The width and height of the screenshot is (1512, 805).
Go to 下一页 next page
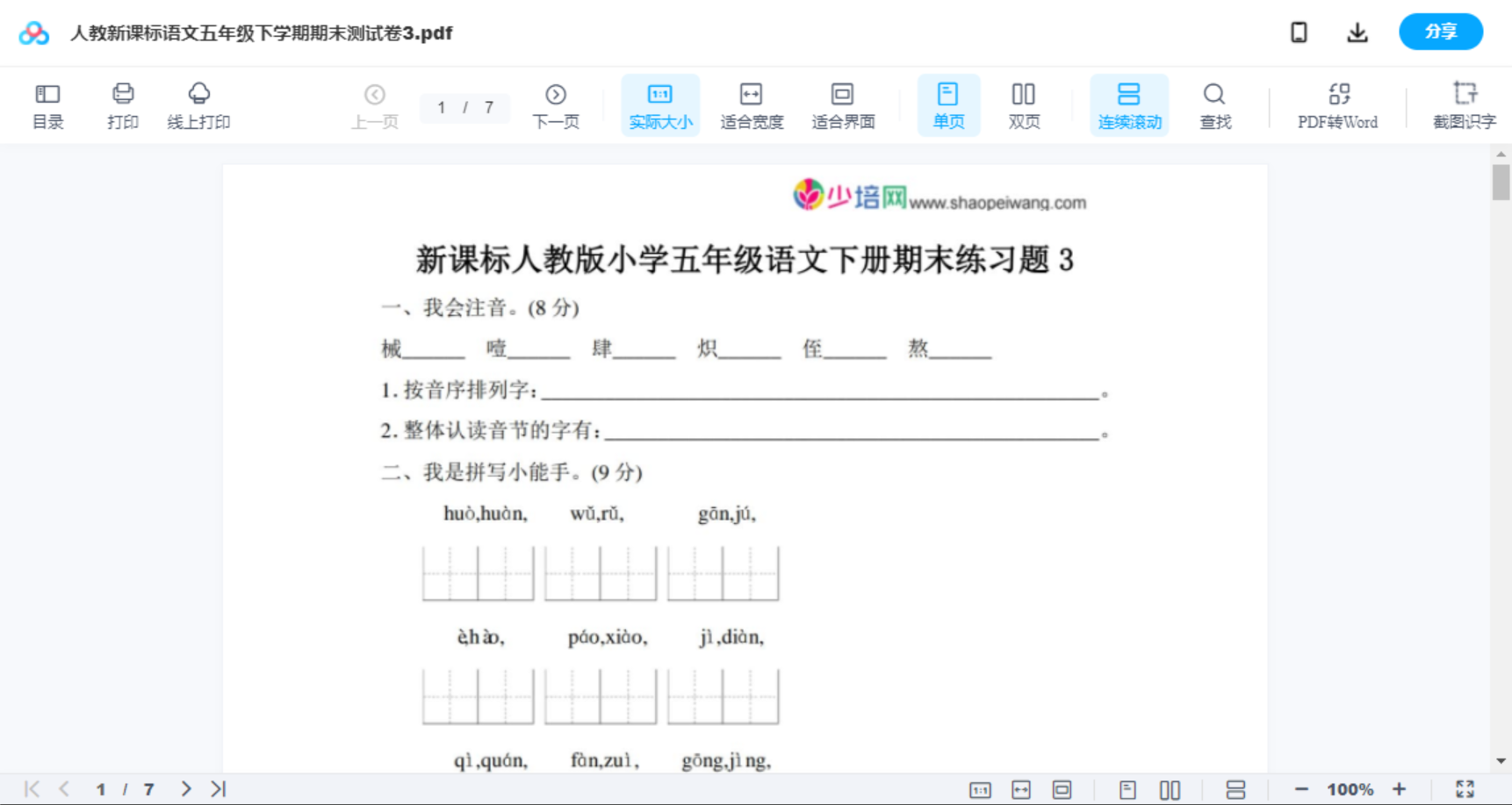point(556,104)
